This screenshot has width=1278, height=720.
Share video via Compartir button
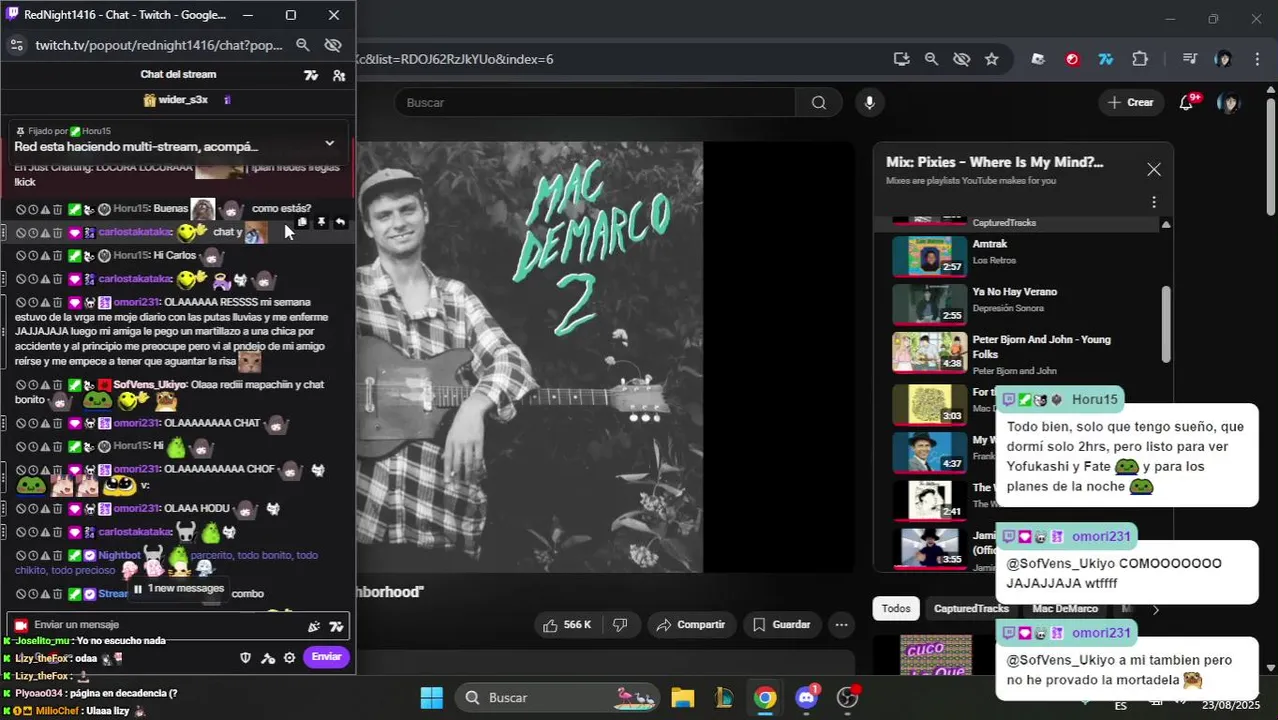point(690,625)
